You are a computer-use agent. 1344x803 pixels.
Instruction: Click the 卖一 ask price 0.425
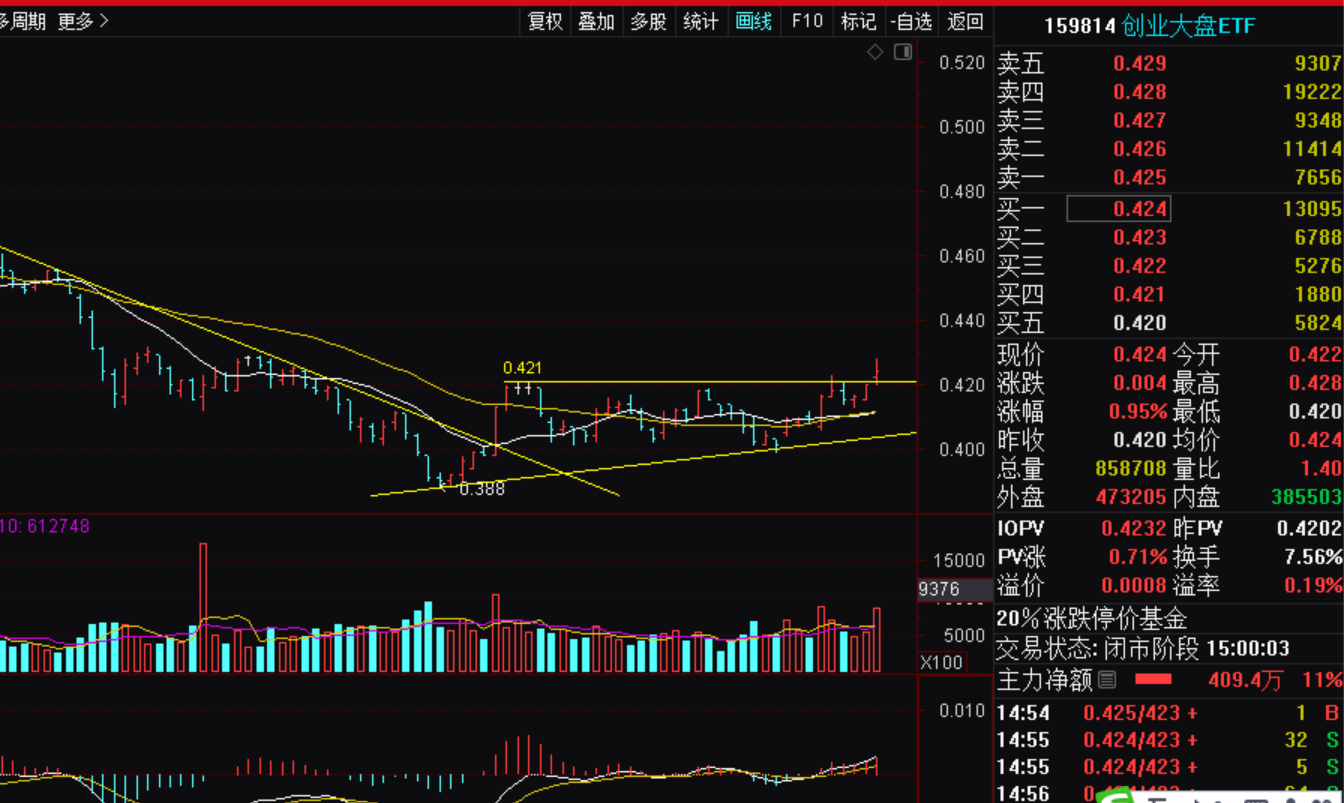(x=1140, y=178)
